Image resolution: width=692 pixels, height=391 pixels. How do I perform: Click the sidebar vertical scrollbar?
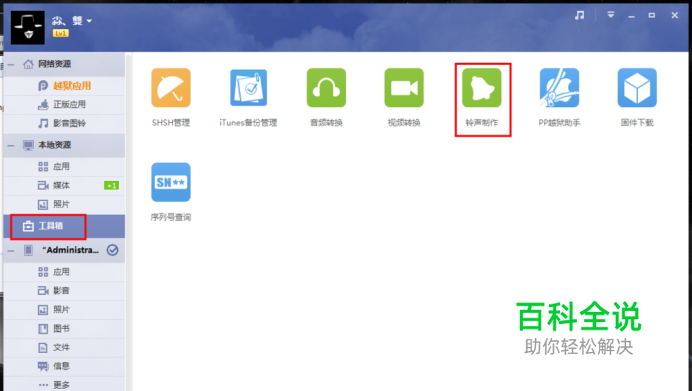click(128, 221)
